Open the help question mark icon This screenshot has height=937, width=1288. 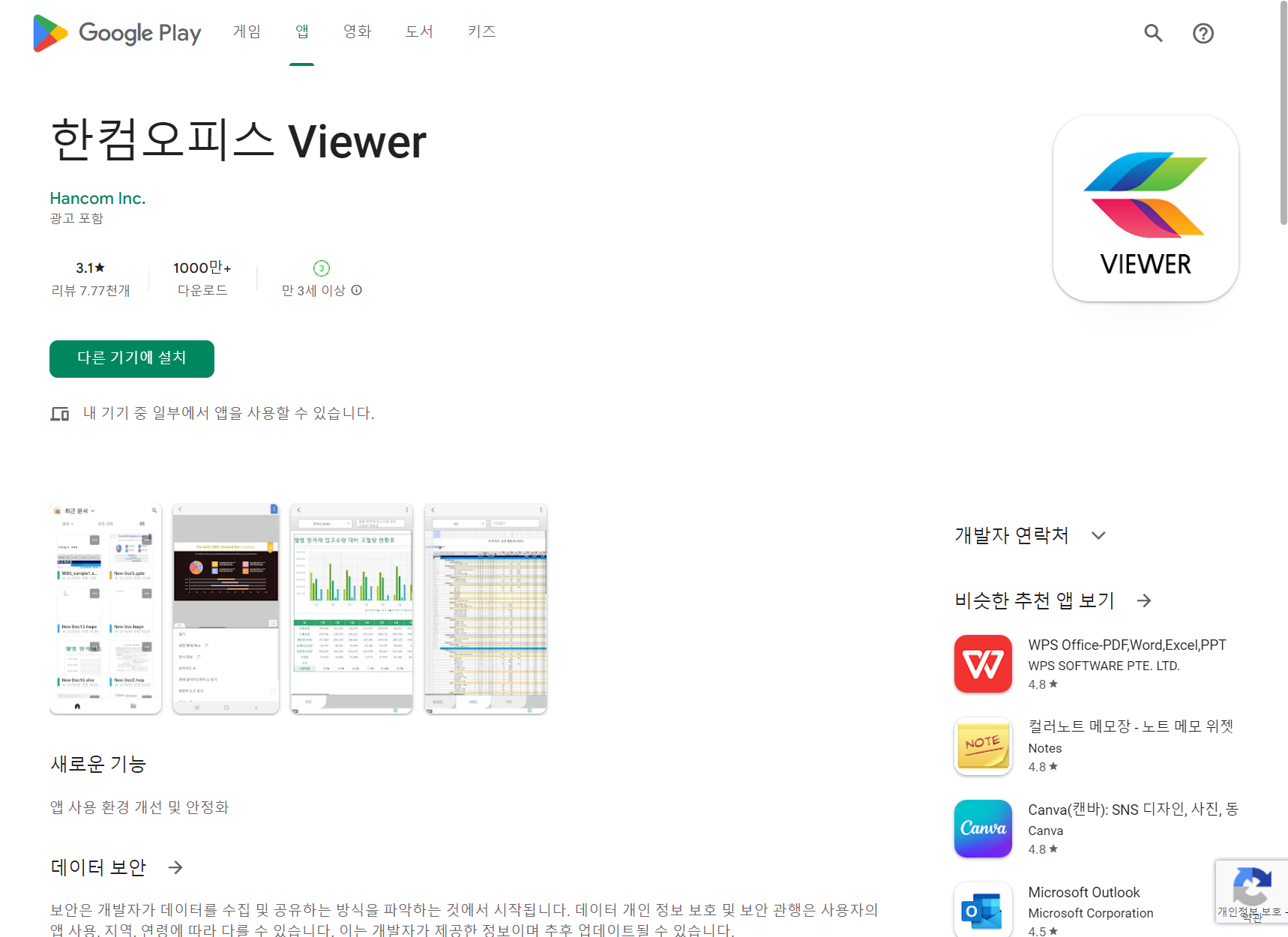pos(1203,33)
